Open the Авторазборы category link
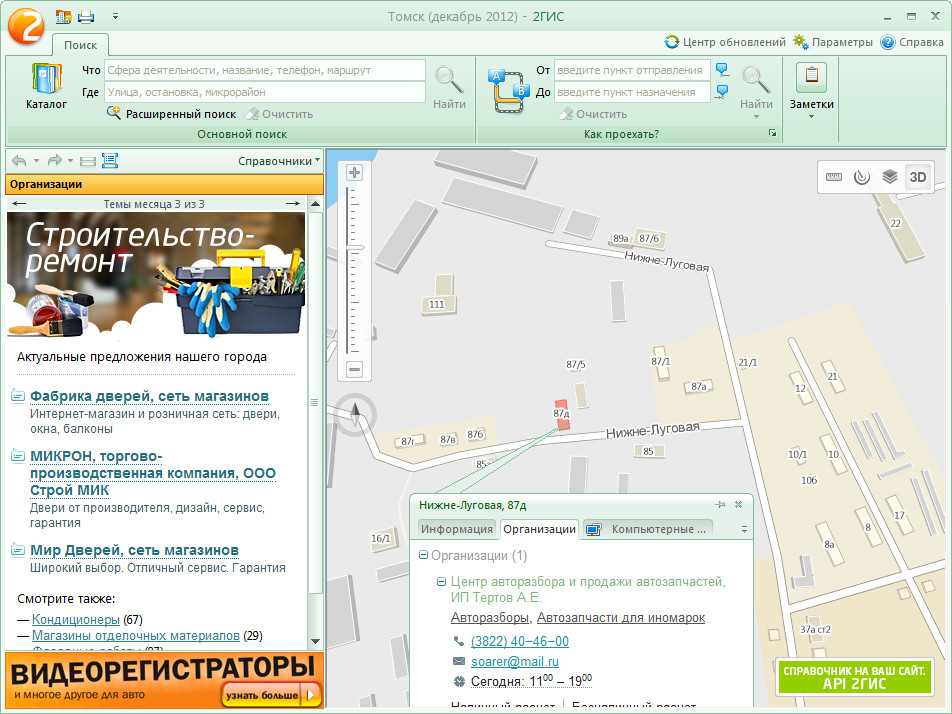Screen dimensions: 952x714 491,617
